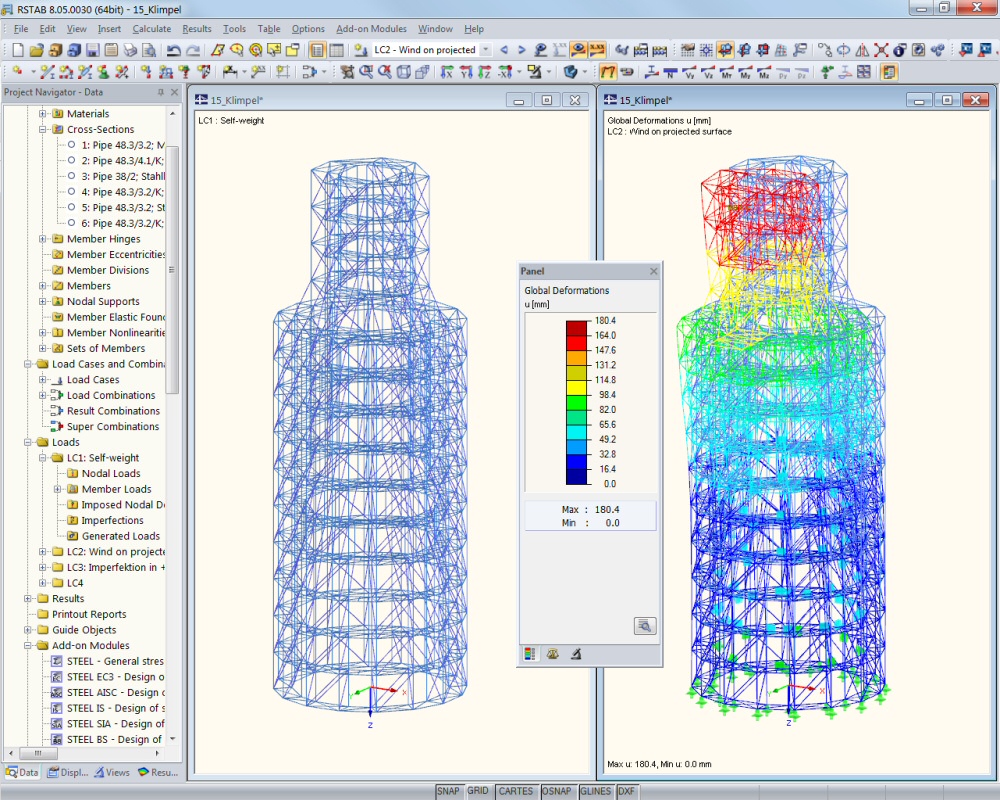
Task: Open Printout Reports in navigator
Action: point(82,614)
